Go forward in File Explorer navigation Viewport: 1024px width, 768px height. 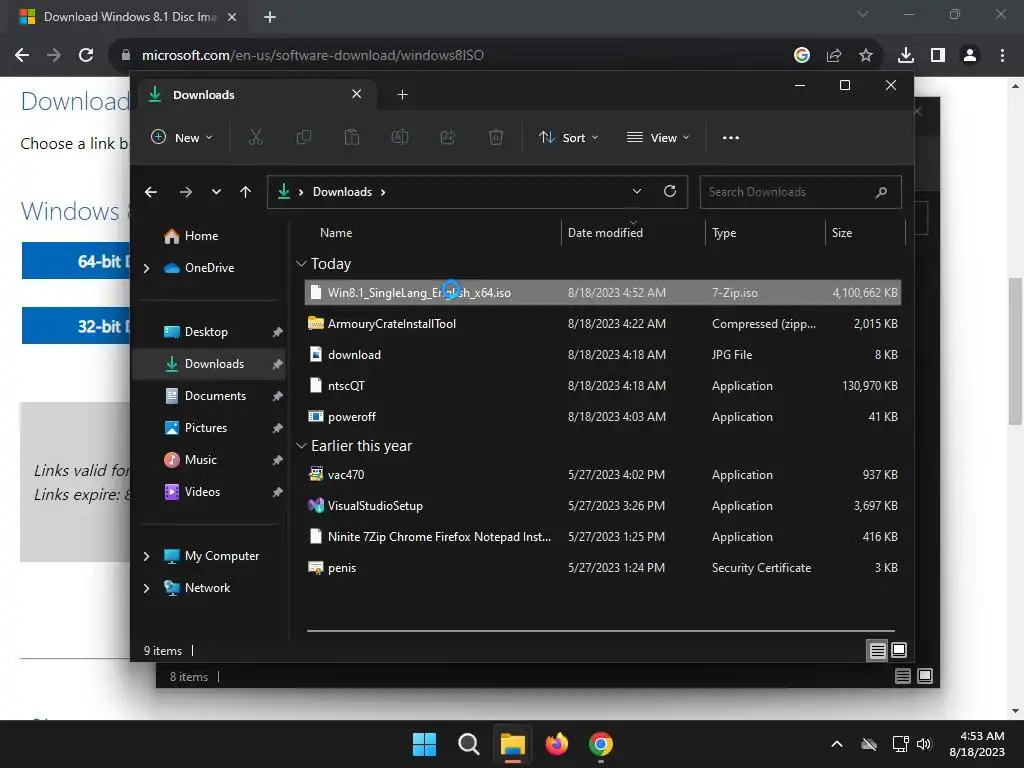(186, 192)
